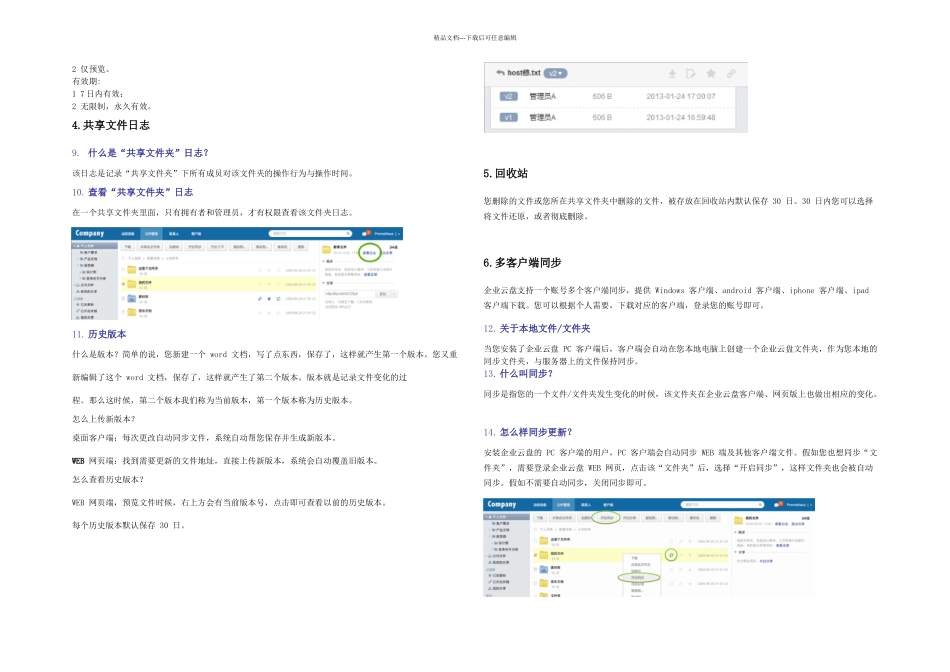Click the 共享此文件夹 toolbar button in section 10 screenshot
The width and height of the screenshot is (950, 672).
[x=150, y=247]
